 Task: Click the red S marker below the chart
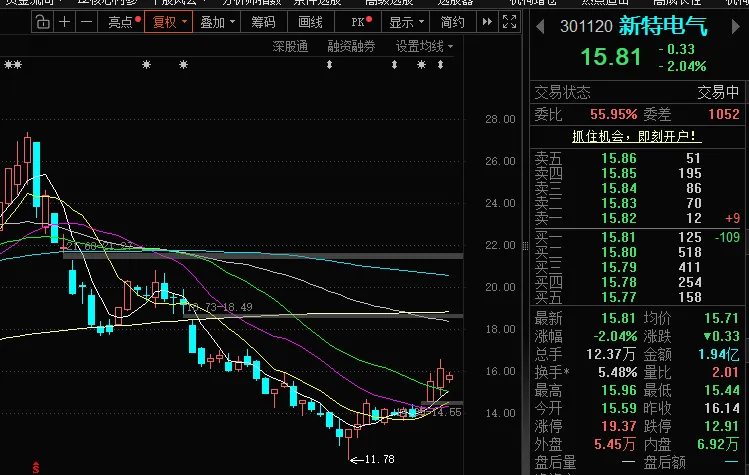click(36, 468)
